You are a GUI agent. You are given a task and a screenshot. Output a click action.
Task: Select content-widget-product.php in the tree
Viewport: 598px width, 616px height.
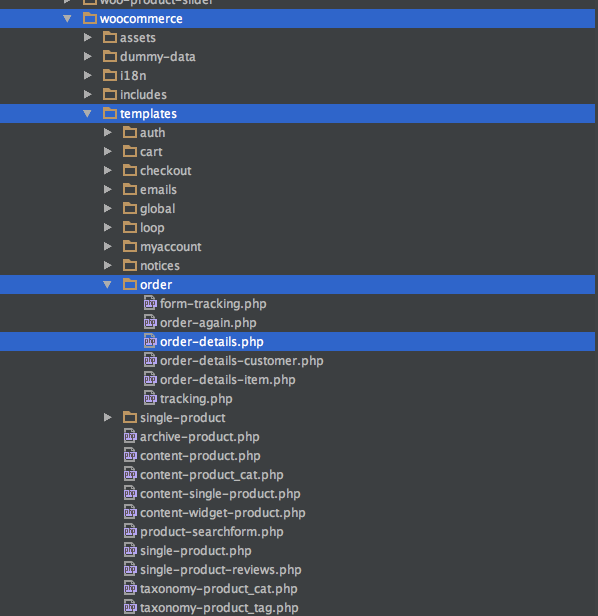pyautogui.click(x=223, y=513)
